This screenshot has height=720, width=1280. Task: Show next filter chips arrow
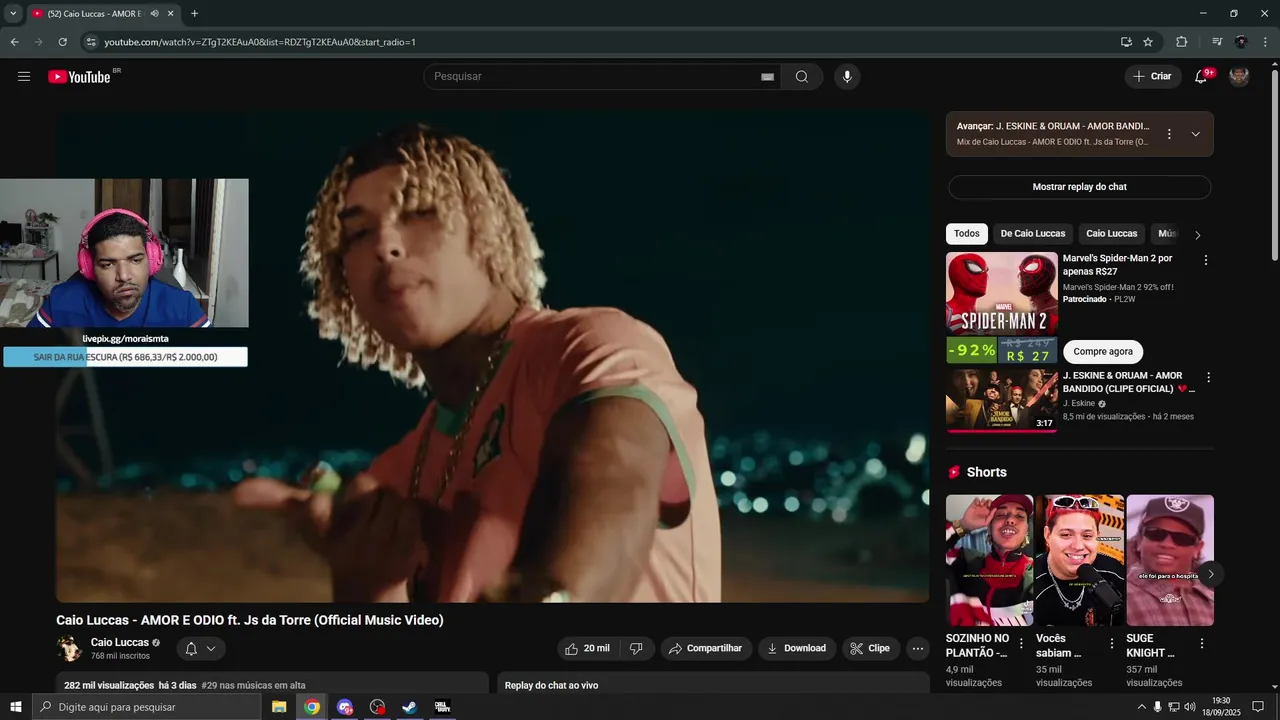(x=1197, y=235)
